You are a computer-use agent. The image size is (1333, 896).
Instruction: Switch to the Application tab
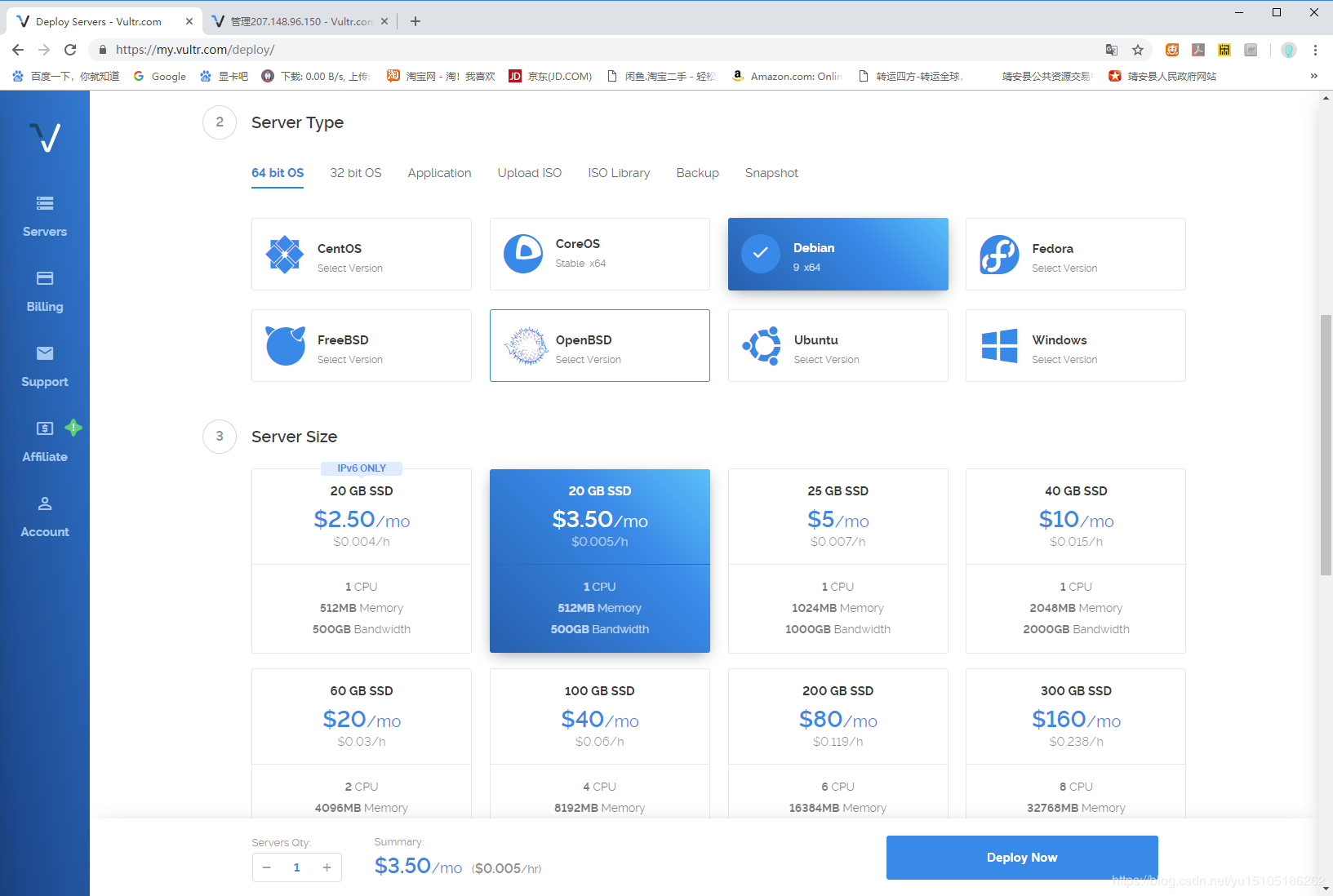pyautogui.click(x=439, y=173)
